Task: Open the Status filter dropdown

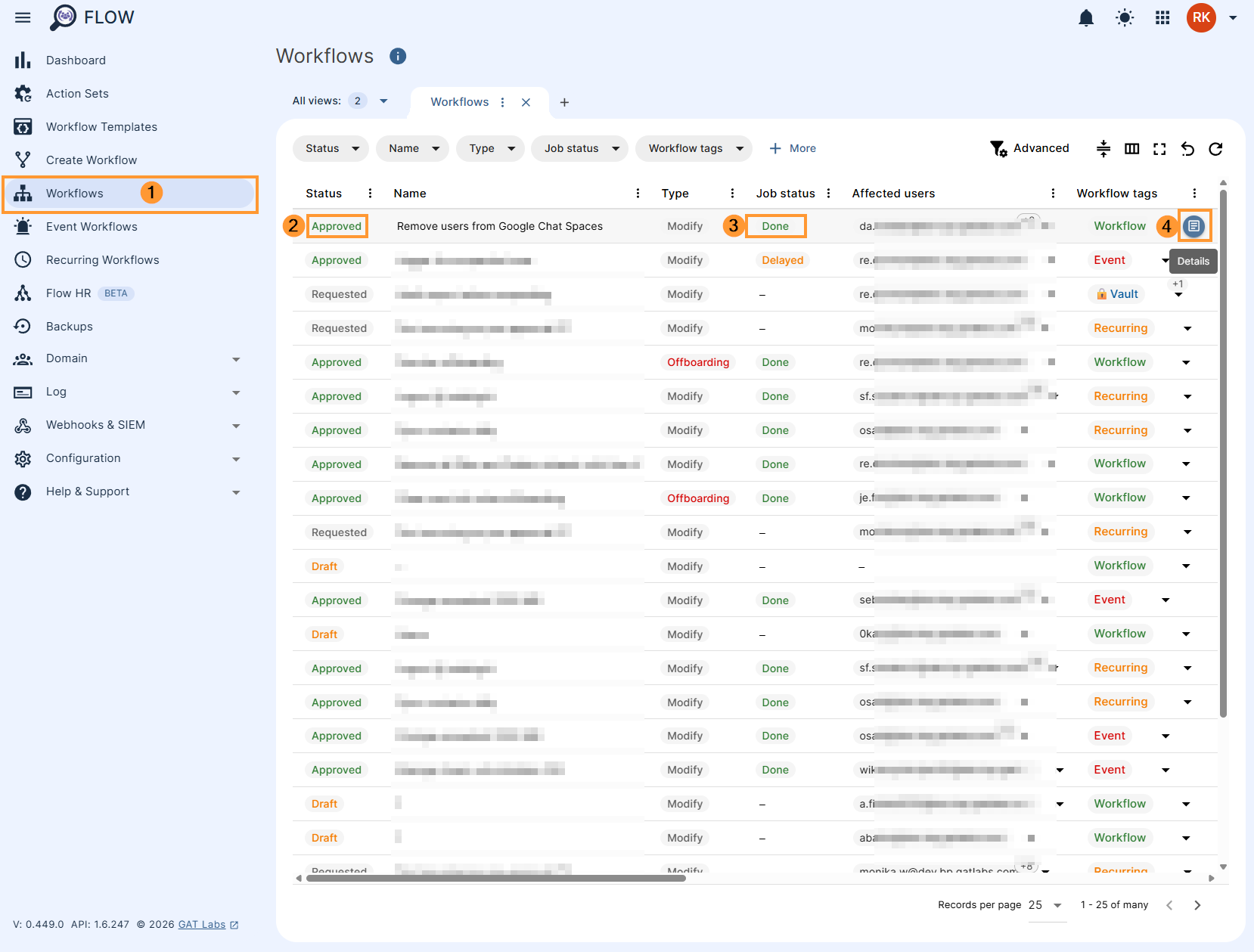Action: pyautogui.click(x=331, y=148)
